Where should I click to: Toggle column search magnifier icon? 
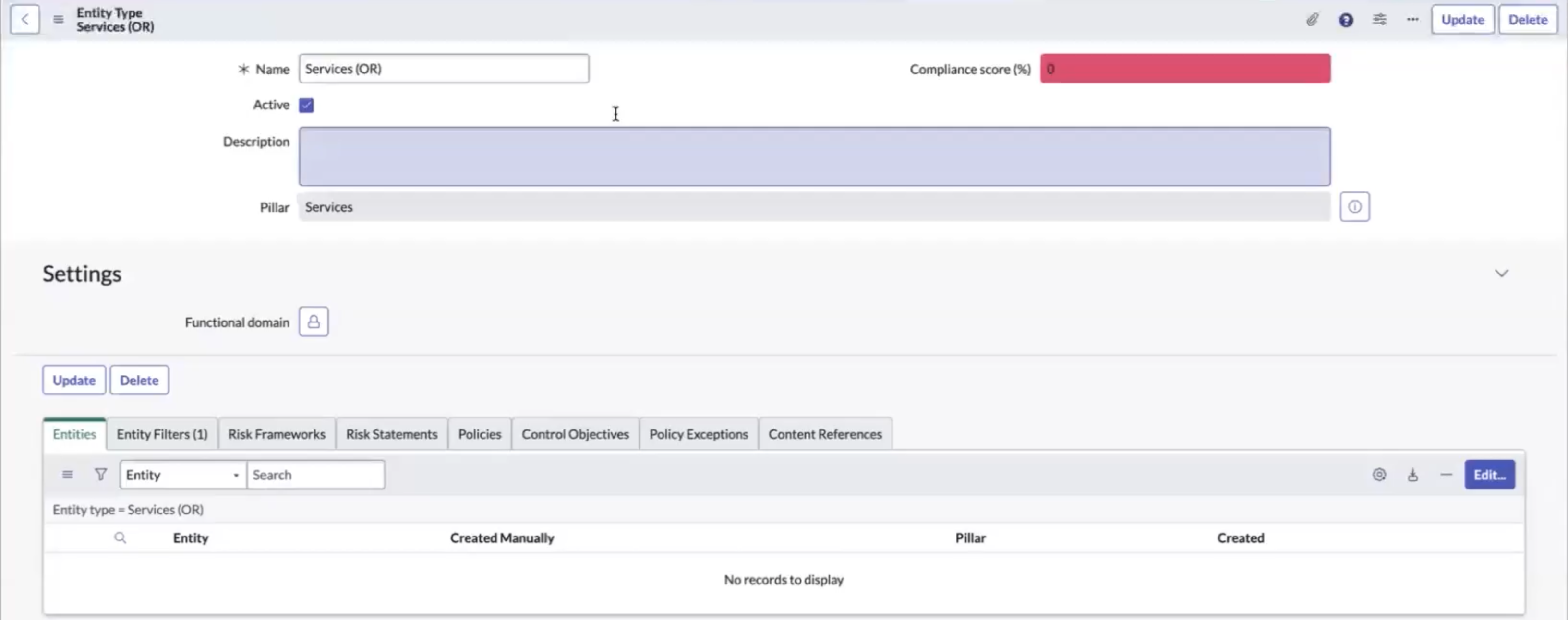(120, 538)
